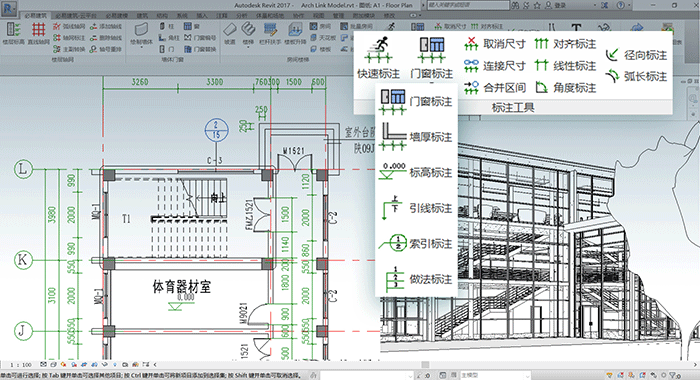Open the 楼梯 dropdown arrow below the icon
The image size is (700, 380).
point(248,47)
